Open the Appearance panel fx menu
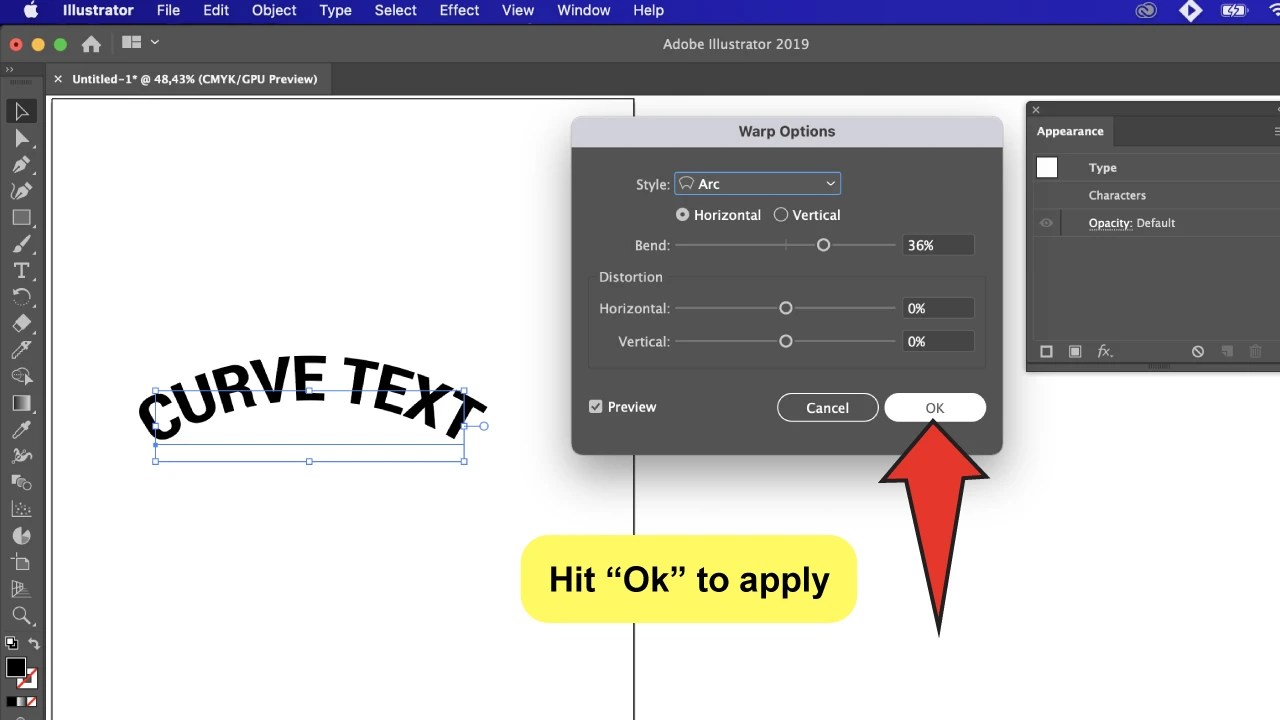 tap(1105, 351)
